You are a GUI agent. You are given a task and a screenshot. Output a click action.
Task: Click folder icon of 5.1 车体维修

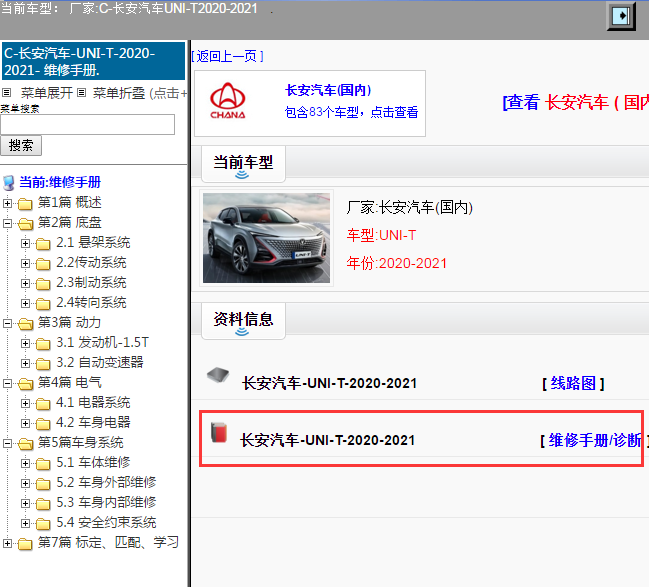[x=43, y=464]
